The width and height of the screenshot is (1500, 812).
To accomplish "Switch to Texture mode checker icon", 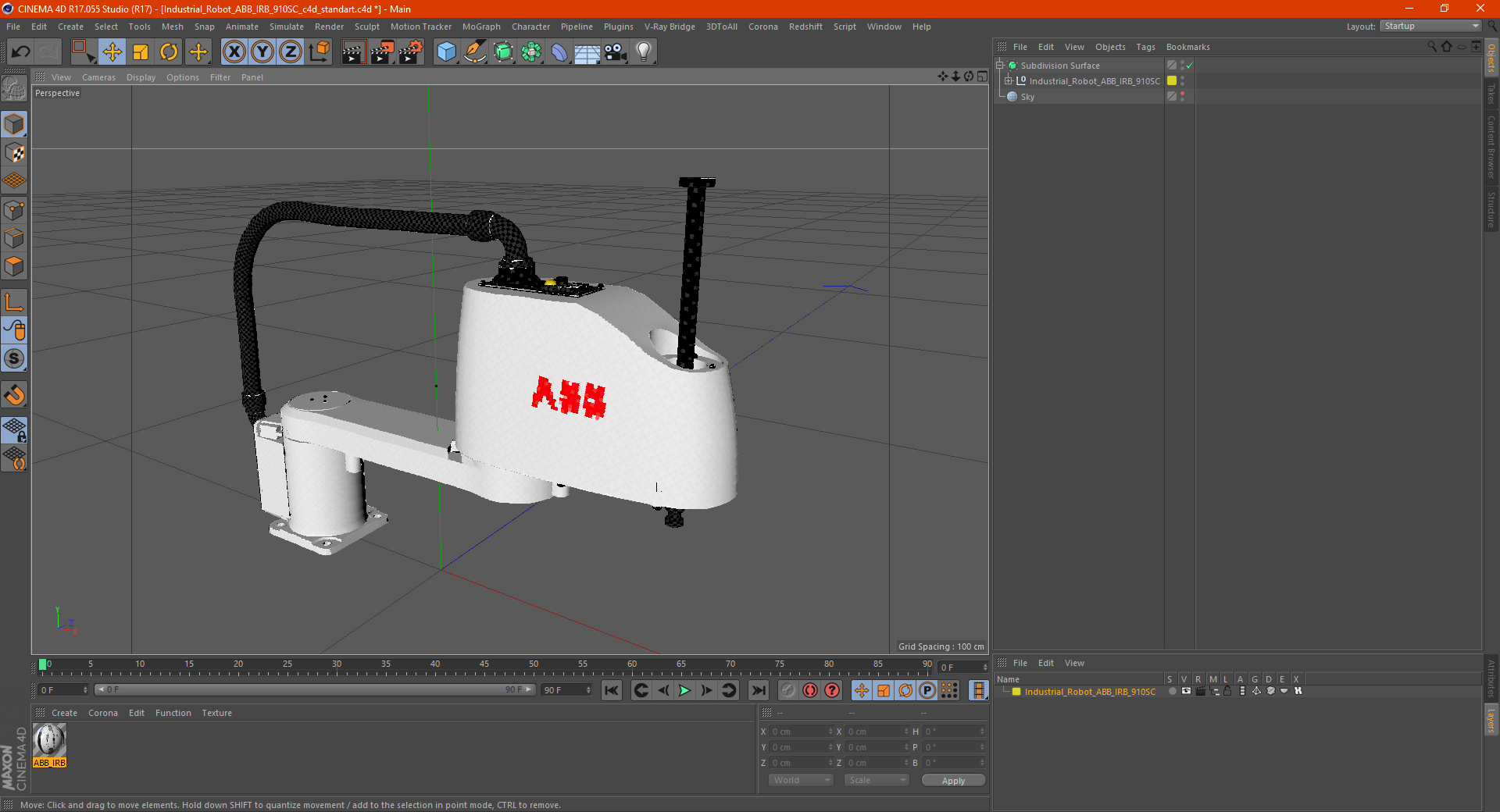I will [x=14, y=153].
